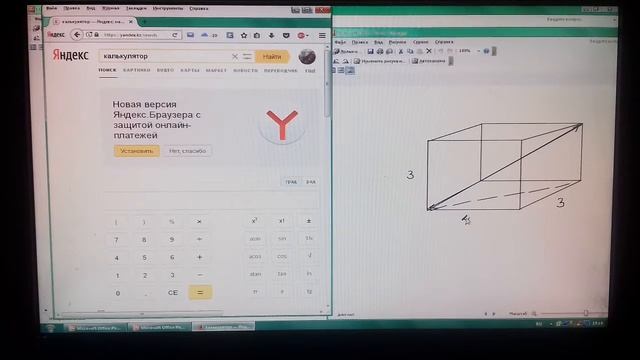Open the Windows Start button

tap(51, 328)
